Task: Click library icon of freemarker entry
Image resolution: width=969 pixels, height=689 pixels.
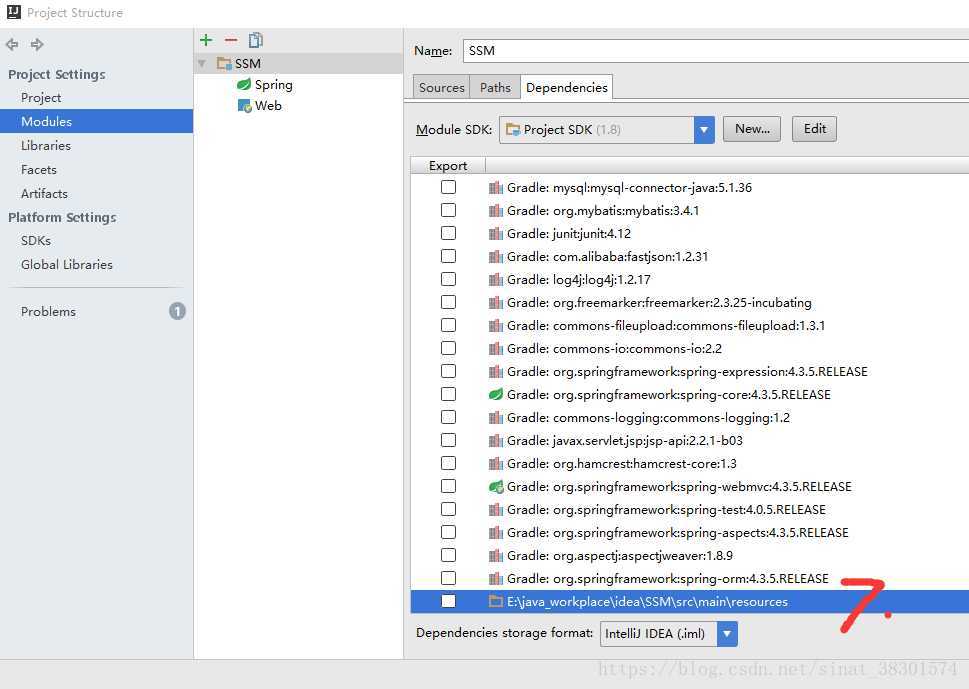Action: click(x=496, y=303)
